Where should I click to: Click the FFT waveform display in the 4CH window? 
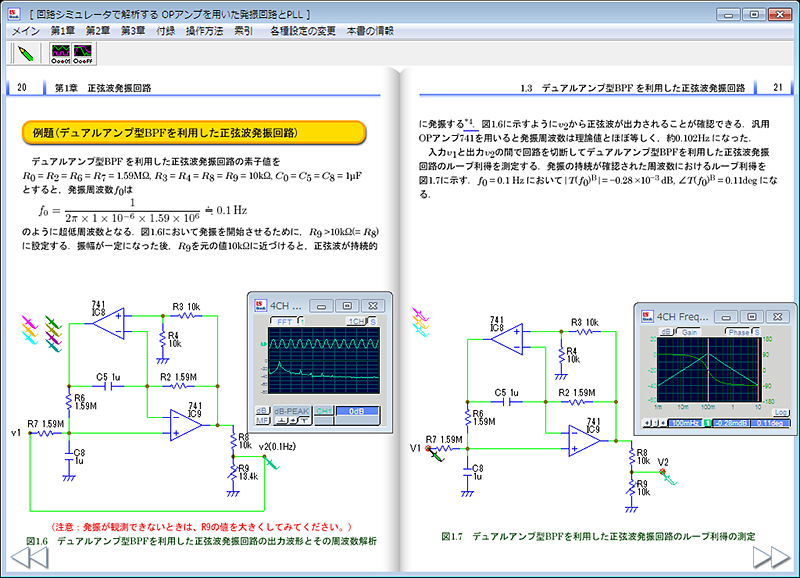click(x=323, y=360)
